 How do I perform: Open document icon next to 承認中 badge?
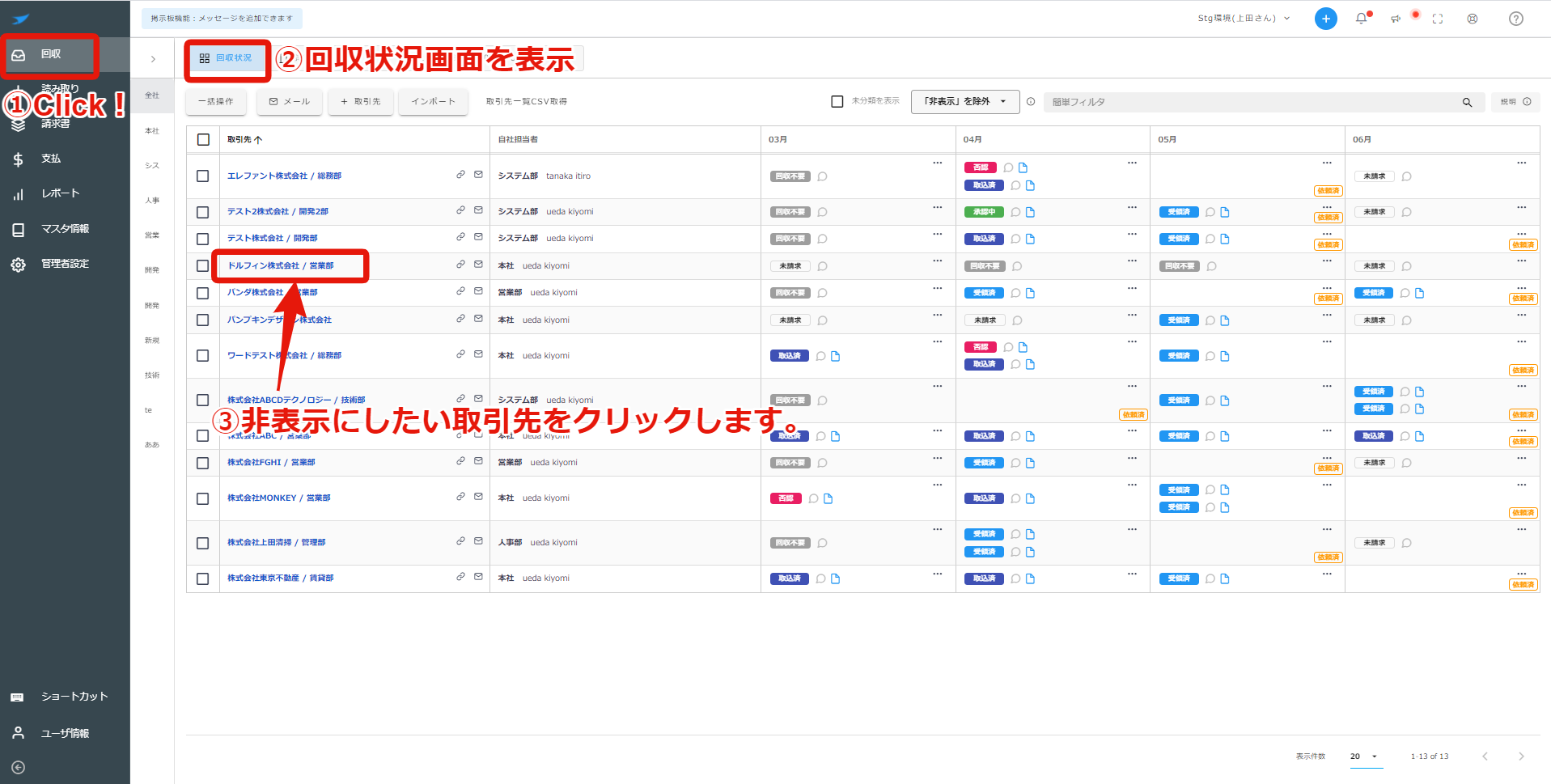pos(1030,213)
